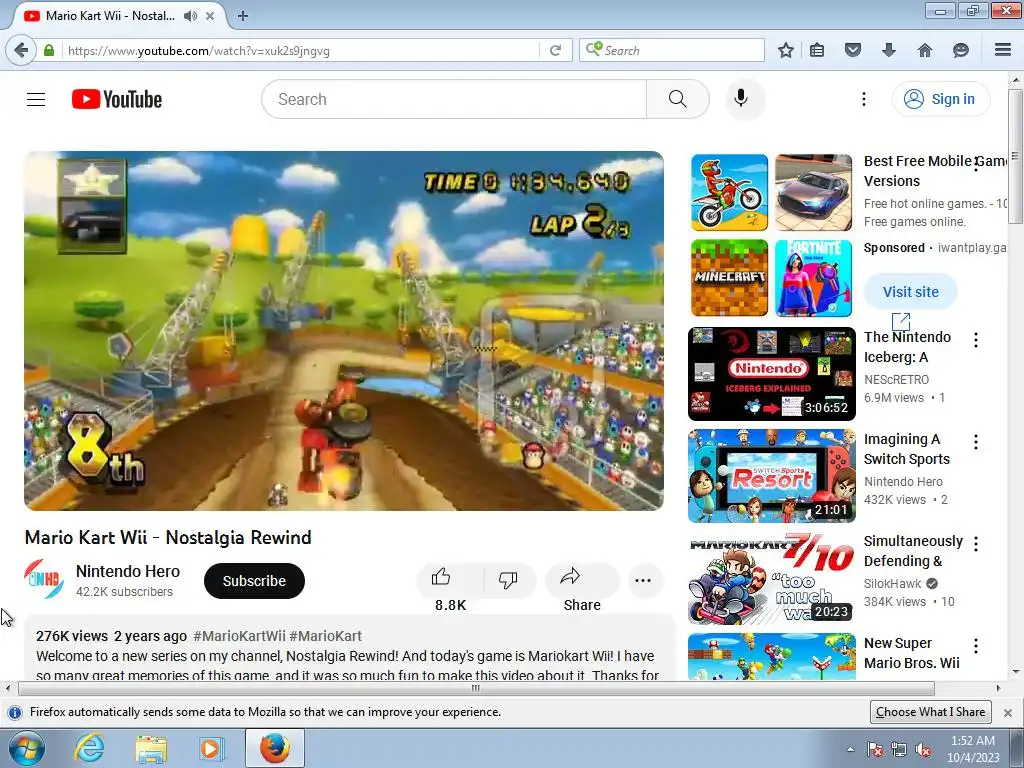Dismiss the Firefox data notification bar
This screenshot has width=1024, height=768.
[x=1008, y=712]
